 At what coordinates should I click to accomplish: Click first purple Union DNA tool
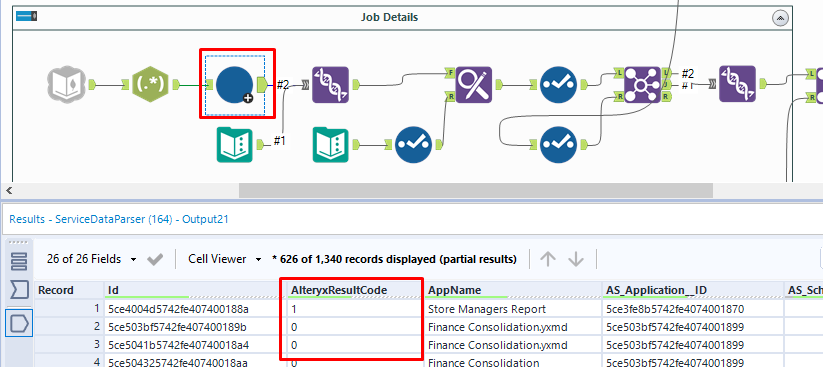(331, 85)
